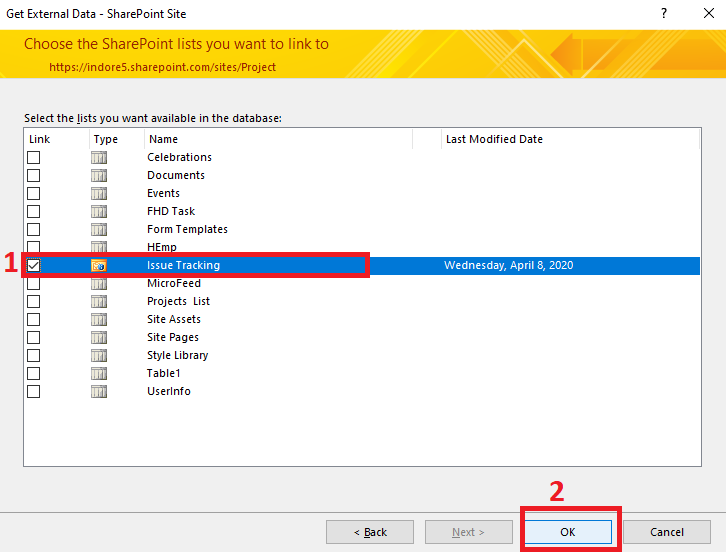Click the Issue Tracking list type icon
Image resolution: width=726 pixels, height=552 pixels.
[x=99, y=265]
